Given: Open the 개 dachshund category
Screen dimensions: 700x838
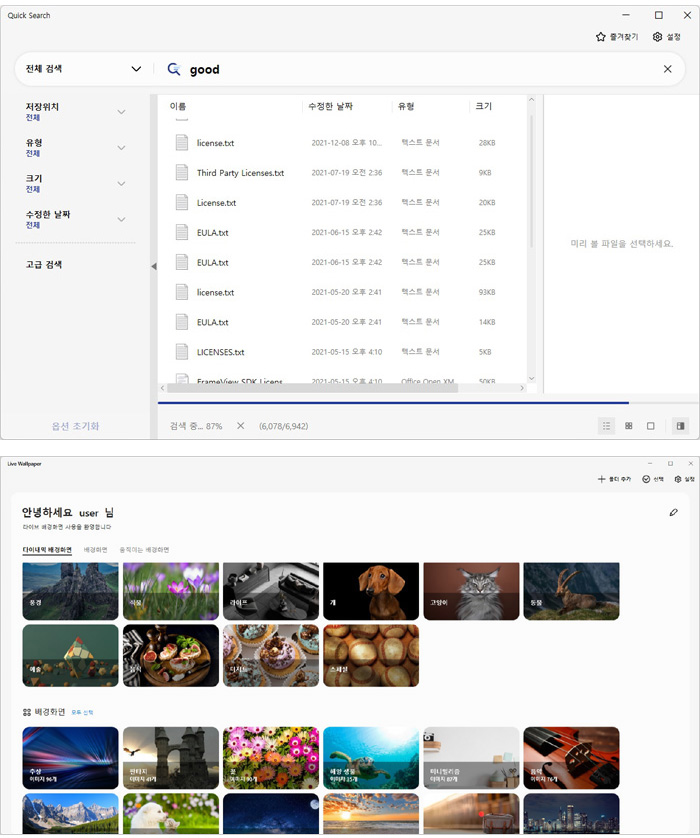Looking at the screenshot, I should pos(371,591).
